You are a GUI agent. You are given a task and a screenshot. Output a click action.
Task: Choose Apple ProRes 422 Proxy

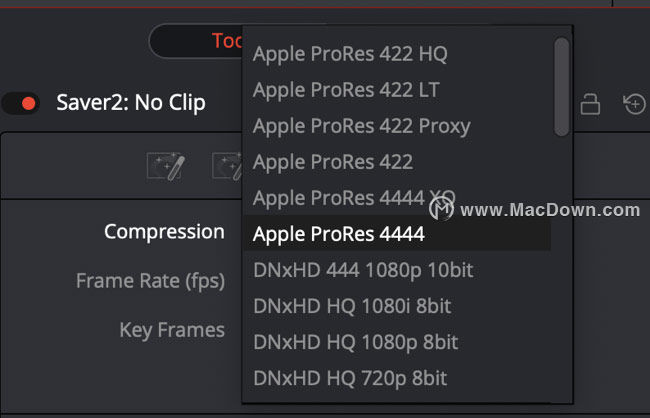coord(361,126)
